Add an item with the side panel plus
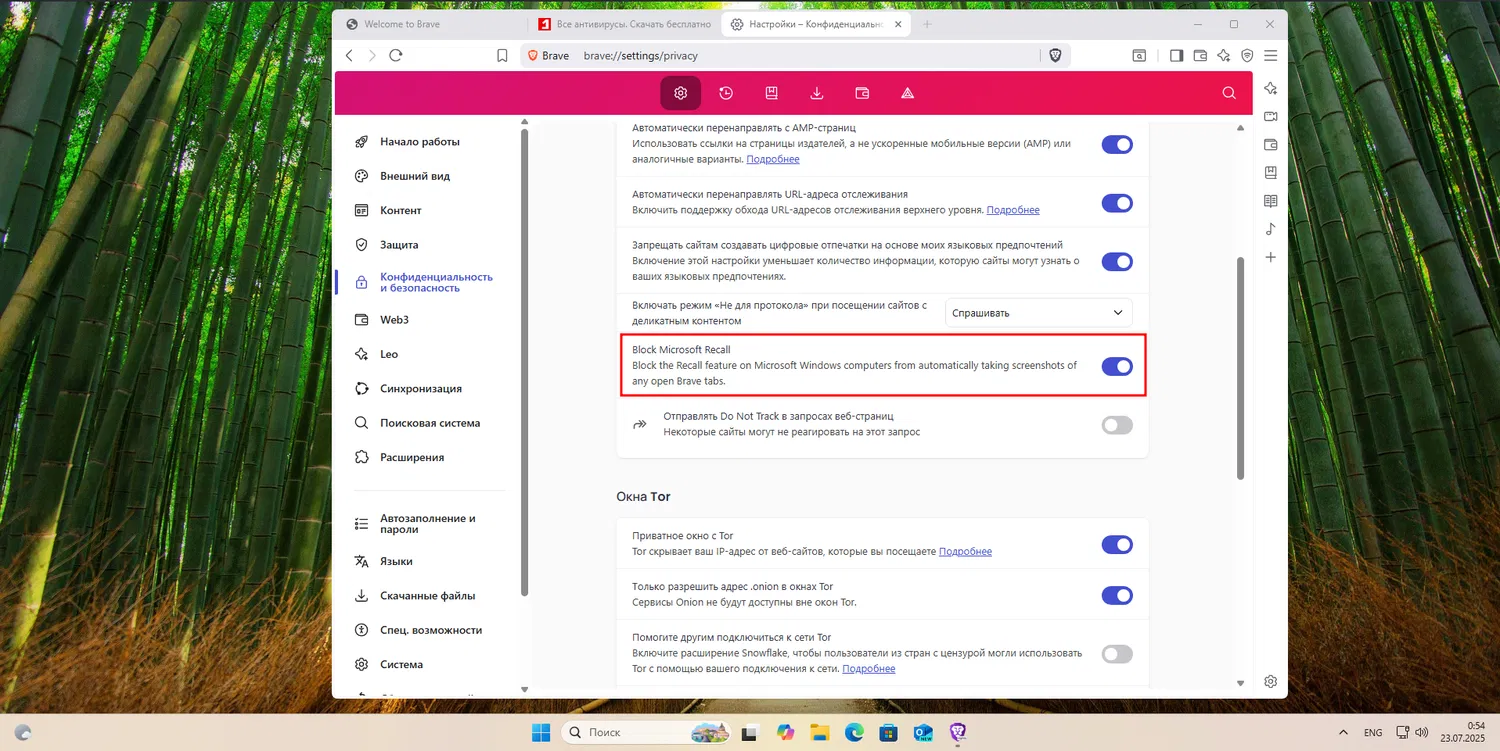 pyautogui.click(x=1271, y=257)
